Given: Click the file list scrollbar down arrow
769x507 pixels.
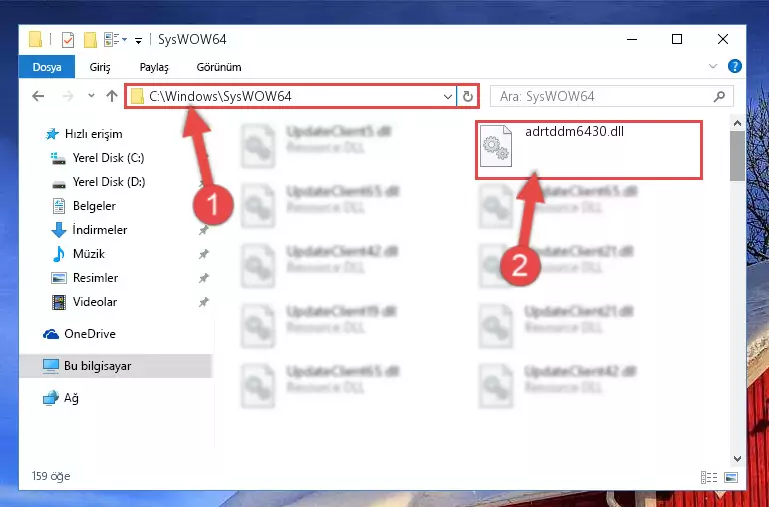Looking at the screenshot, I should [737, 459].
